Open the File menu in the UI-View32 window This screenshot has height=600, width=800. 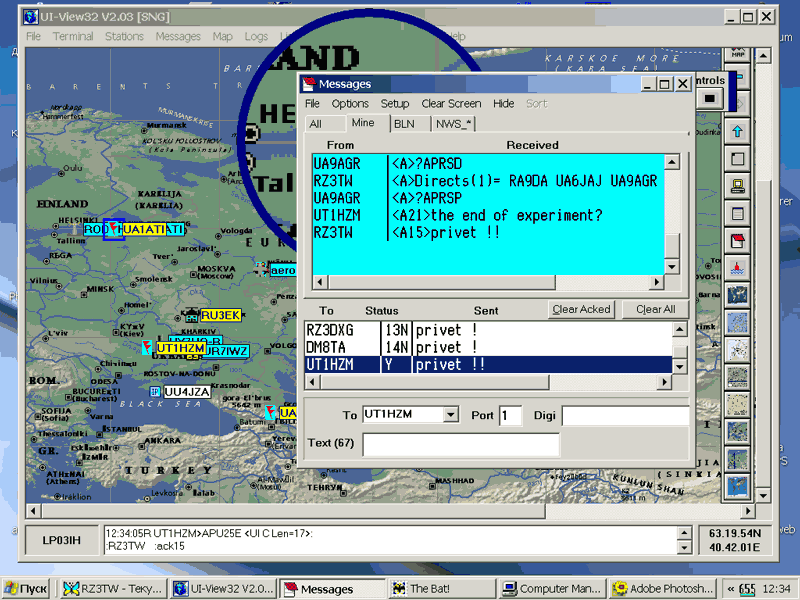click(x=33, y=36)
